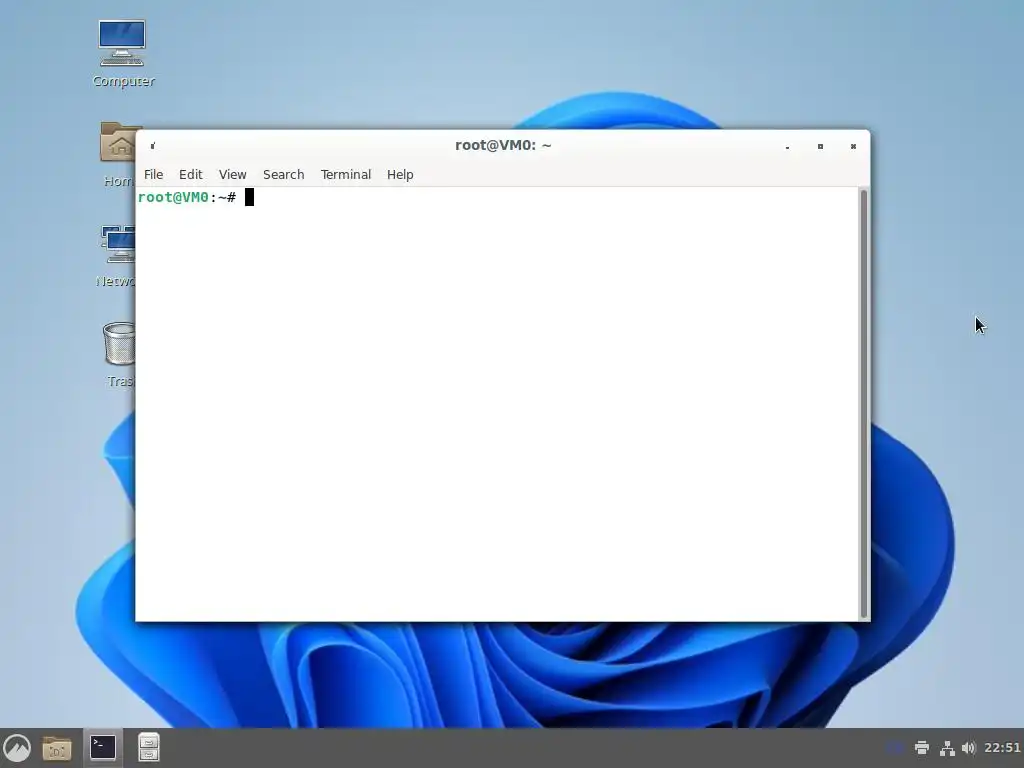The width and height of the screenshot is (1024, 768).
Task: Click the terminal window menu icon in title bar
Action: coord(153,146)
